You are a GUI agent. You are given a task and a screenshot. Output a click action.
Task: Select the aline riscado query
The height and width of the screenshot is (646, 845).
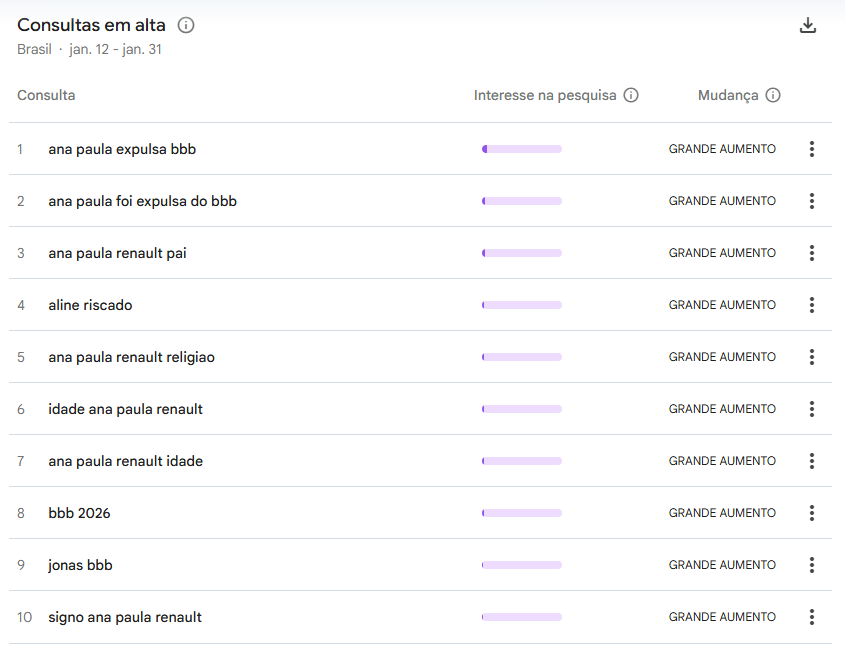pyautogui.click(x=90, y=305)
